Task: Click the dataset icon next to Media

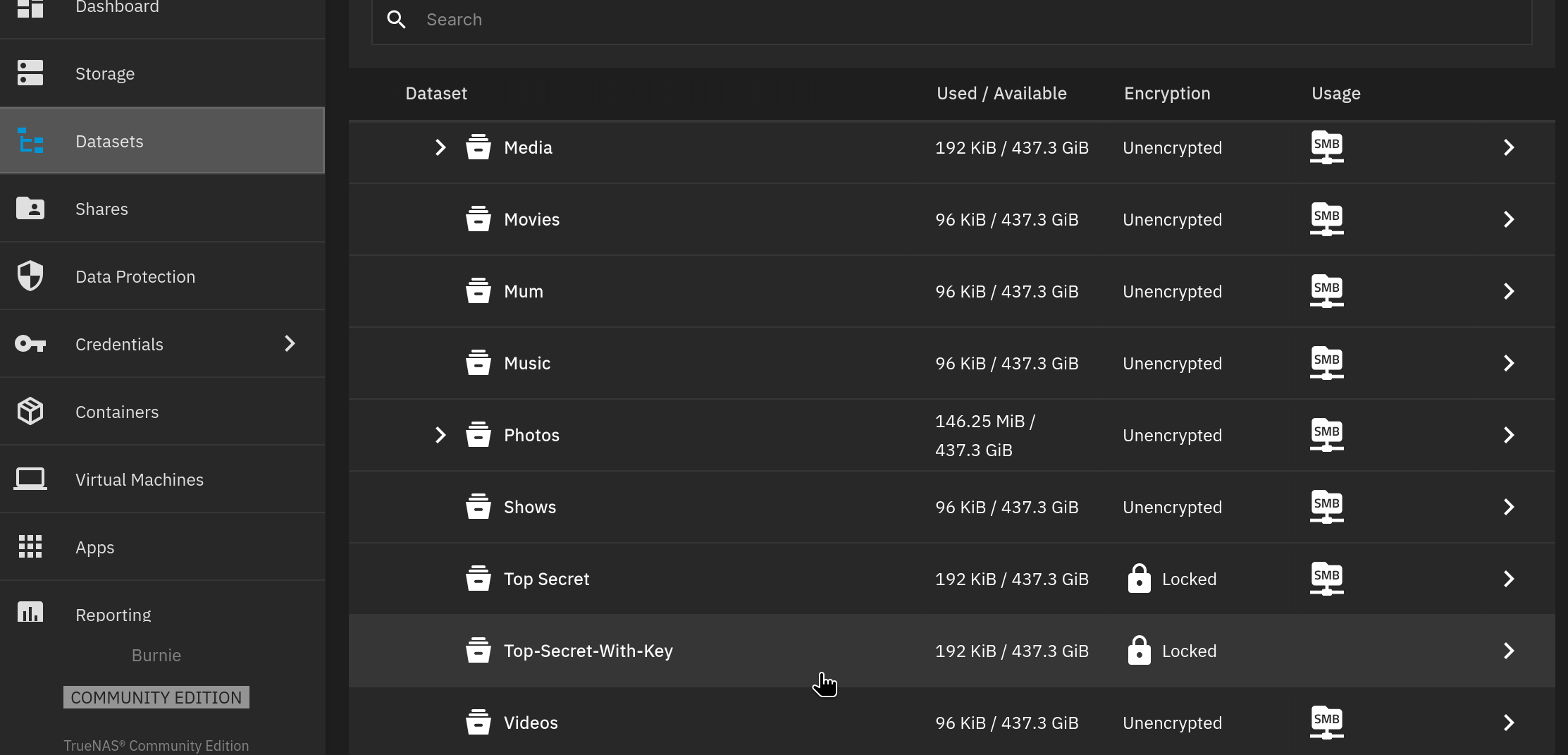Action: [479, 147]
